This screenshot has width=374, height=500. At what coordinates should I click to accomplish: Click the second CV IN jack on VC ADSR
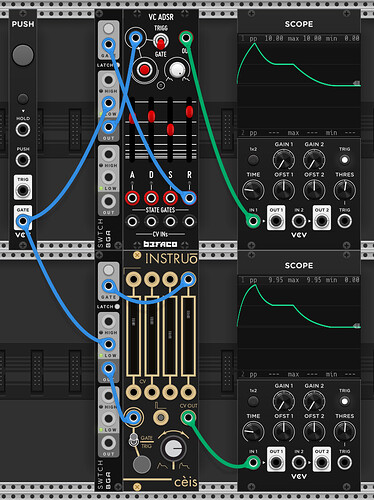[x=151, y=221]
